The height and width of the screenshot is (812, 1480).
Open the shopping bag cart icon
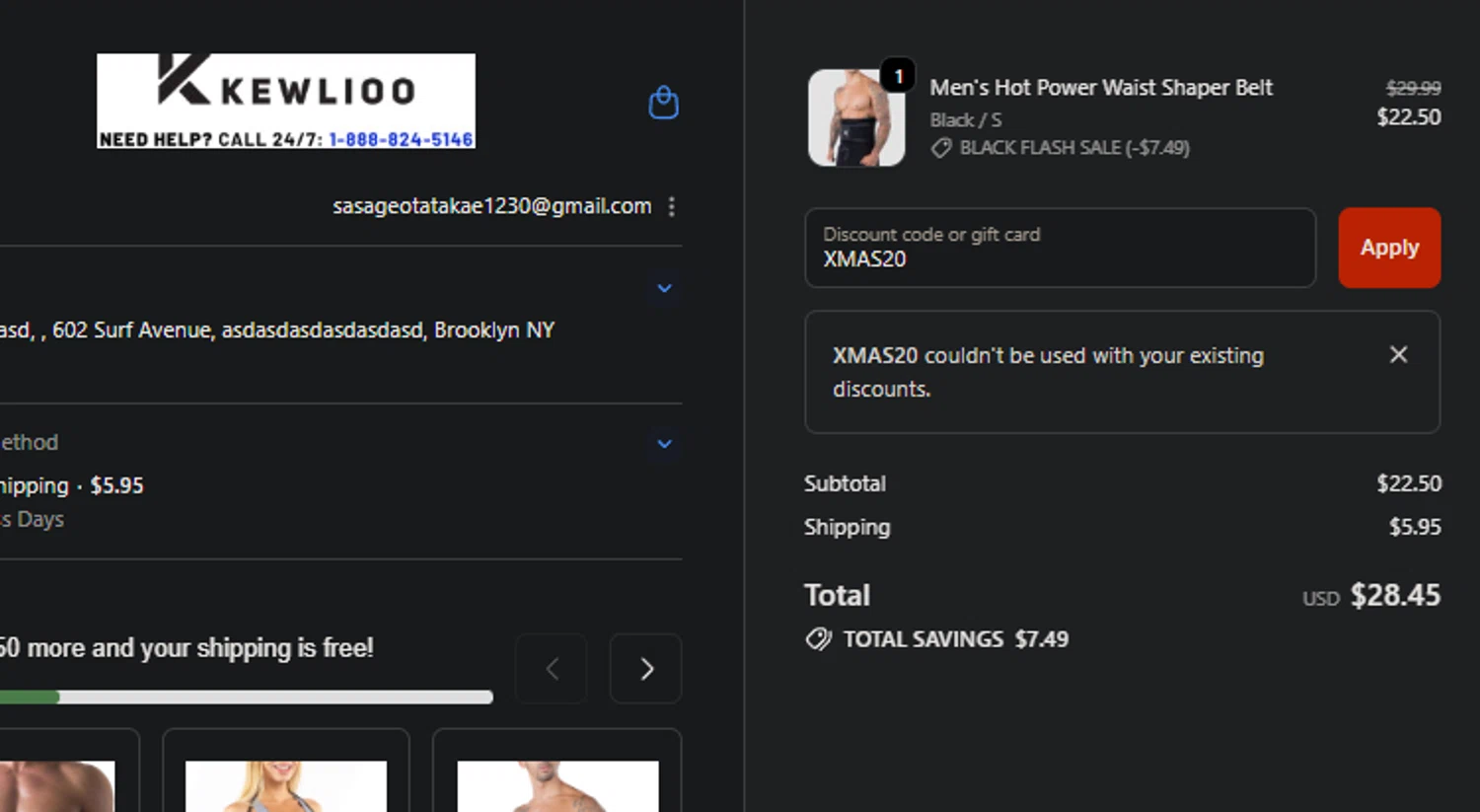click(663, 103)
